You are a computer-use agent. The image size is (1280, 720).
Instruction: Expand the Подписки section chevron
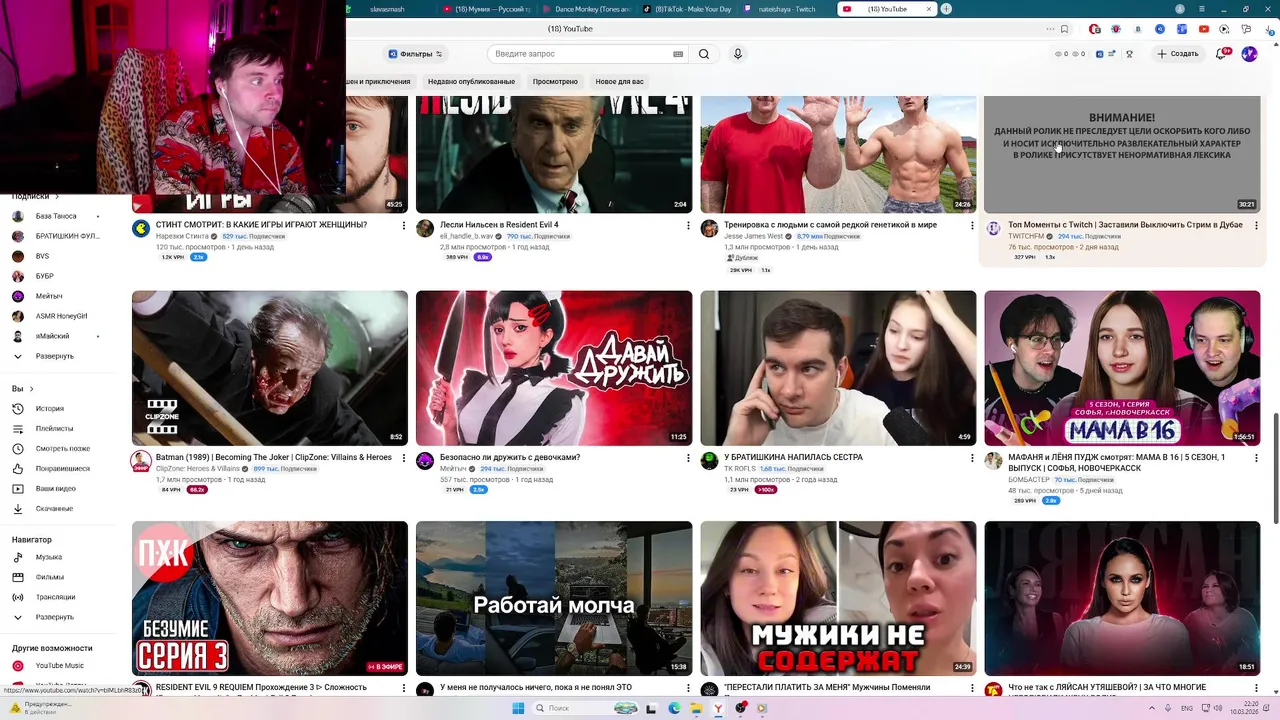pos(56,197)
